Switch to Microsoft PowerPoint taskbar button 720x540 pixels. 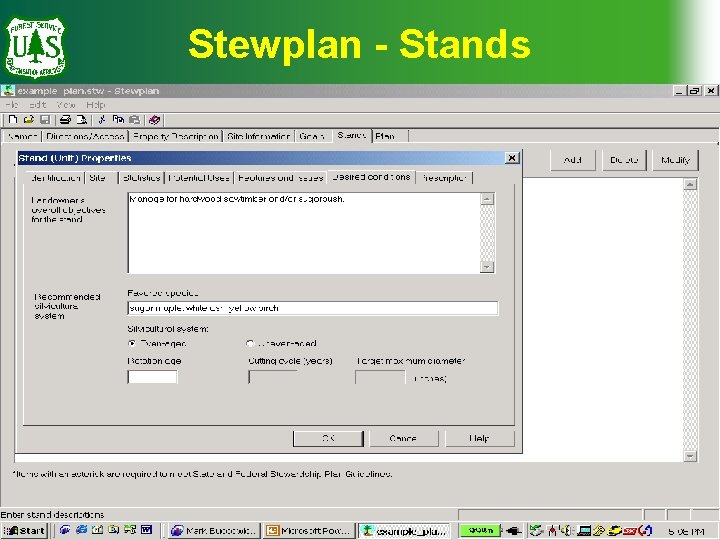pyautogui.click(x=310, y=531)
